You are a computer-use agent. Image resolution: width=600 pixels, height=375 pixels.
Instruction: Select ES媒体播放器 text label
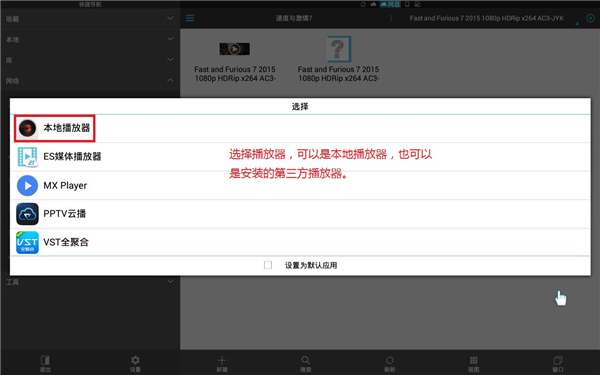(72, 157)
